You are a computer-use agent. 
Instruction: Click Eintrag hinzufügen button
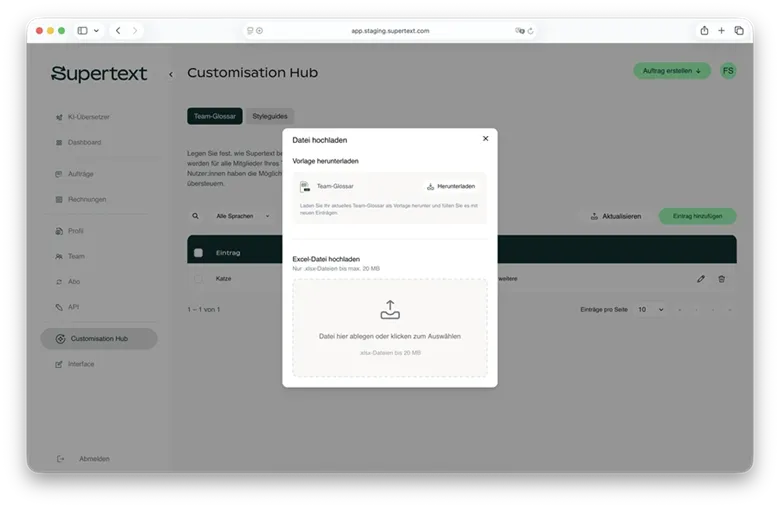pyautogui.click(x=697, y=216)
